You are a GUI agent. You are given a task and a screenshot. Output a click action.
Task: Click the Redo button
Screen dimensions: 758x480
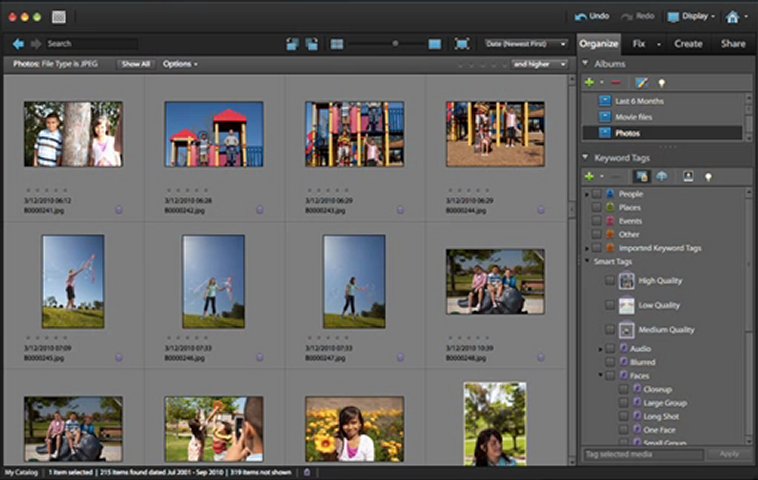[x=638, y=16]
